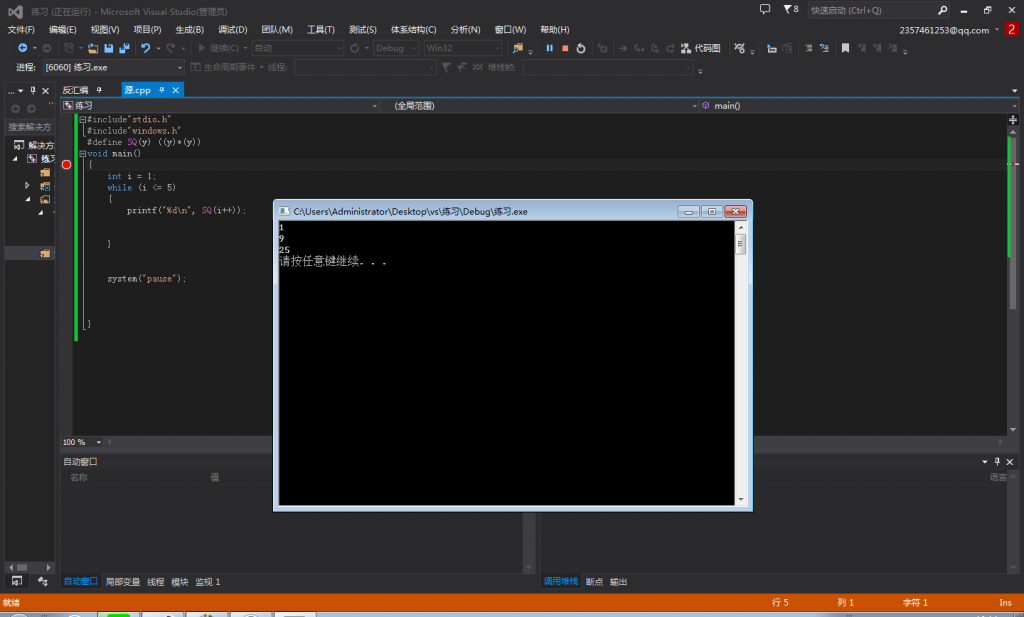Switch to the 线程 tab

click(x=155, y=582)
